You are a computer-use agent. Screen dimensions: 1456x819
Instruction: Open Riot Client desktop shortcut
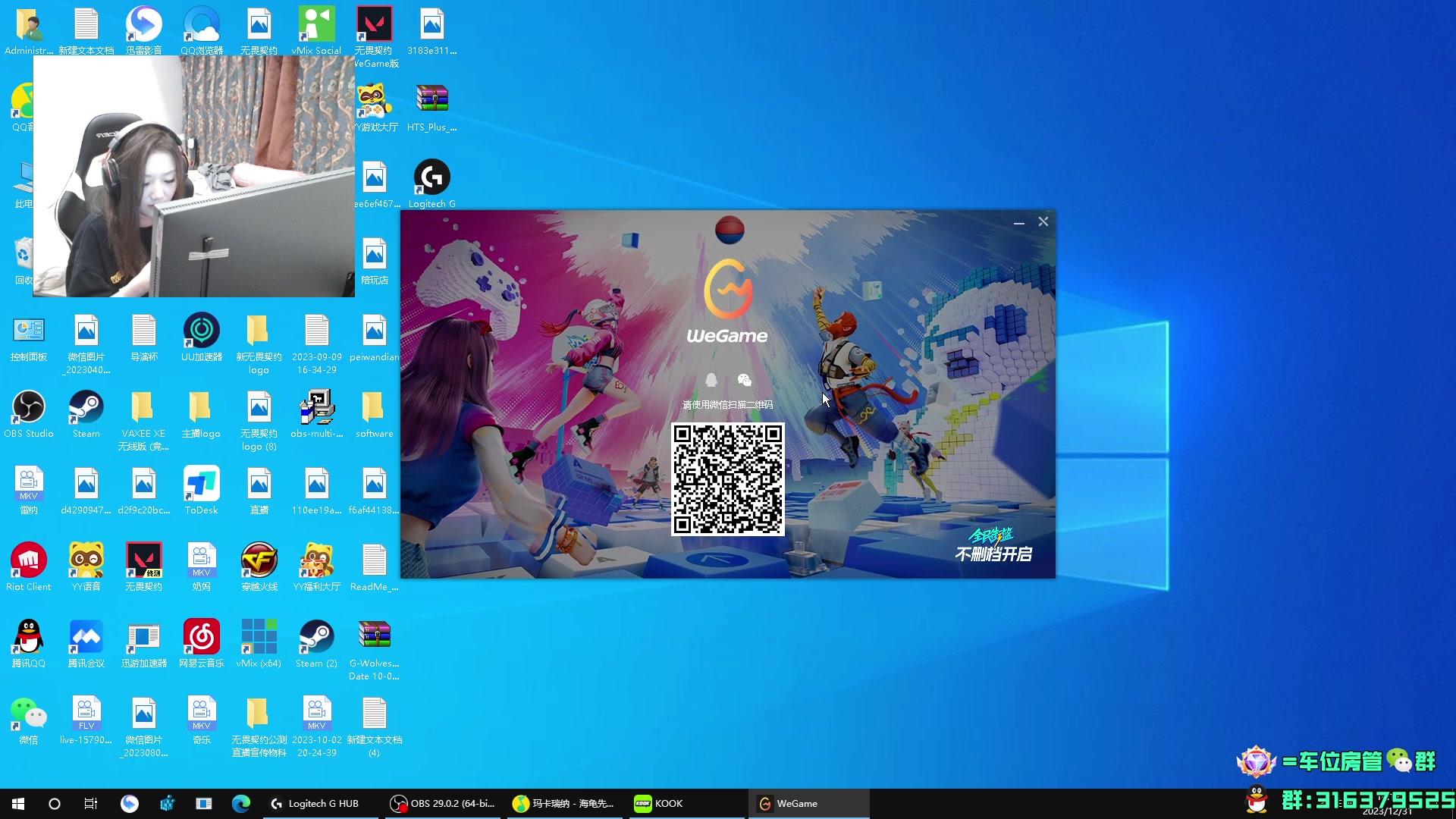pos(29,567)
